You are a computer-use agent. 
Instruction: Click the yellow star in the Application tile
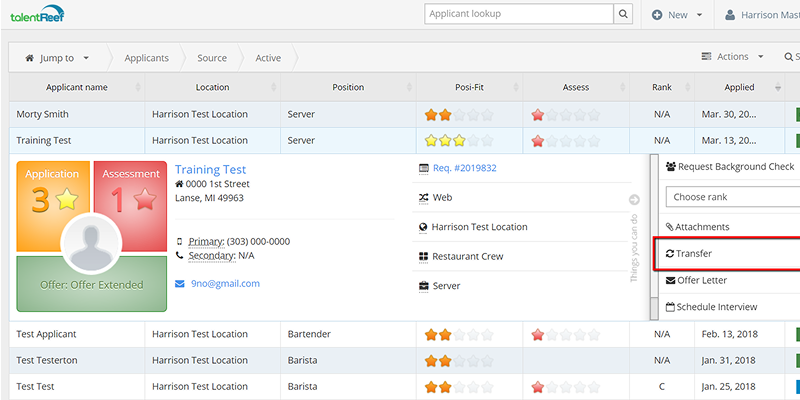(66, 200)
